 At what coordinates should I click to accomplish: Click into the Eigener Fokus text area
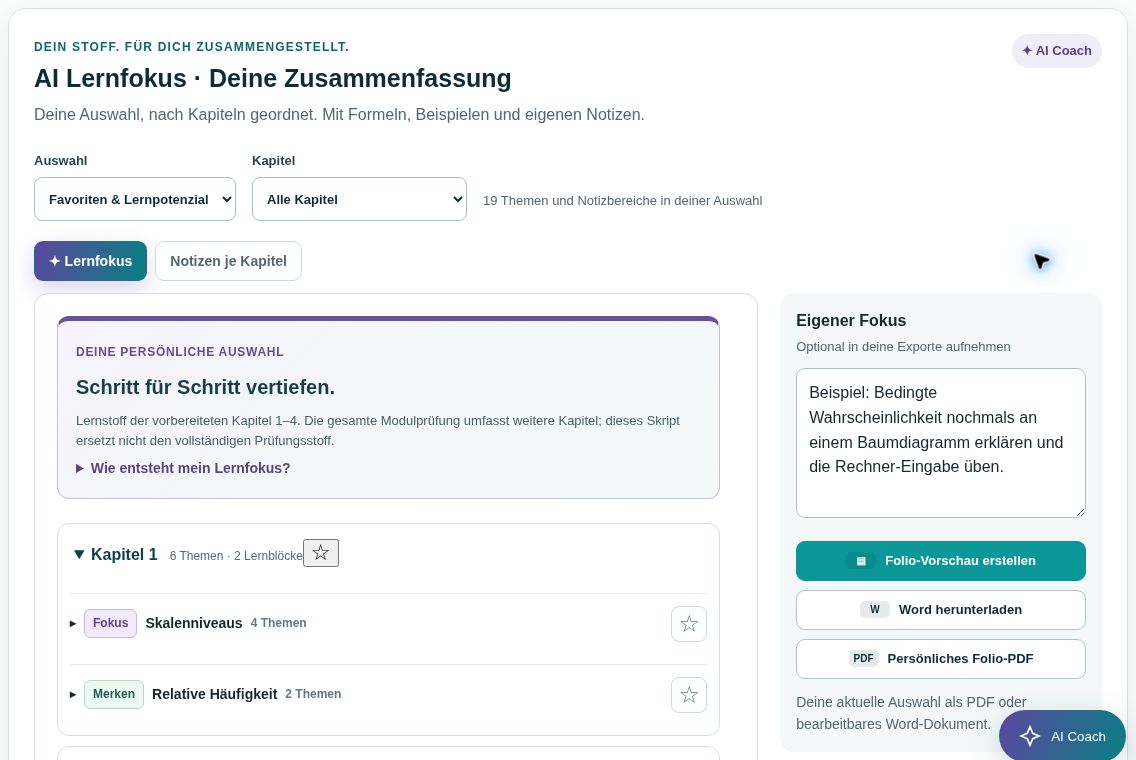point(940,443)
